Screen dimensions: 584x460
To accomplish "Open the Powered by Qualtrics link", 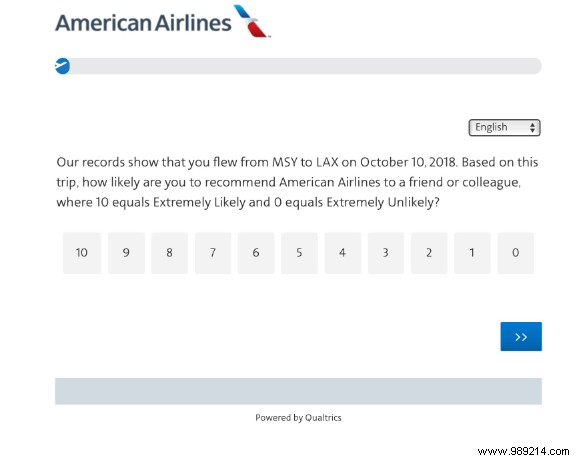I will coord(298,418).
